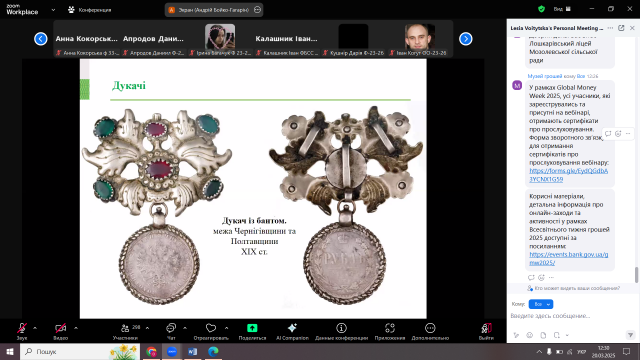This screenshot has width=640, height=360.
Task: Open Microsoft Edge from the taskbar
Action: pos(213,351)
